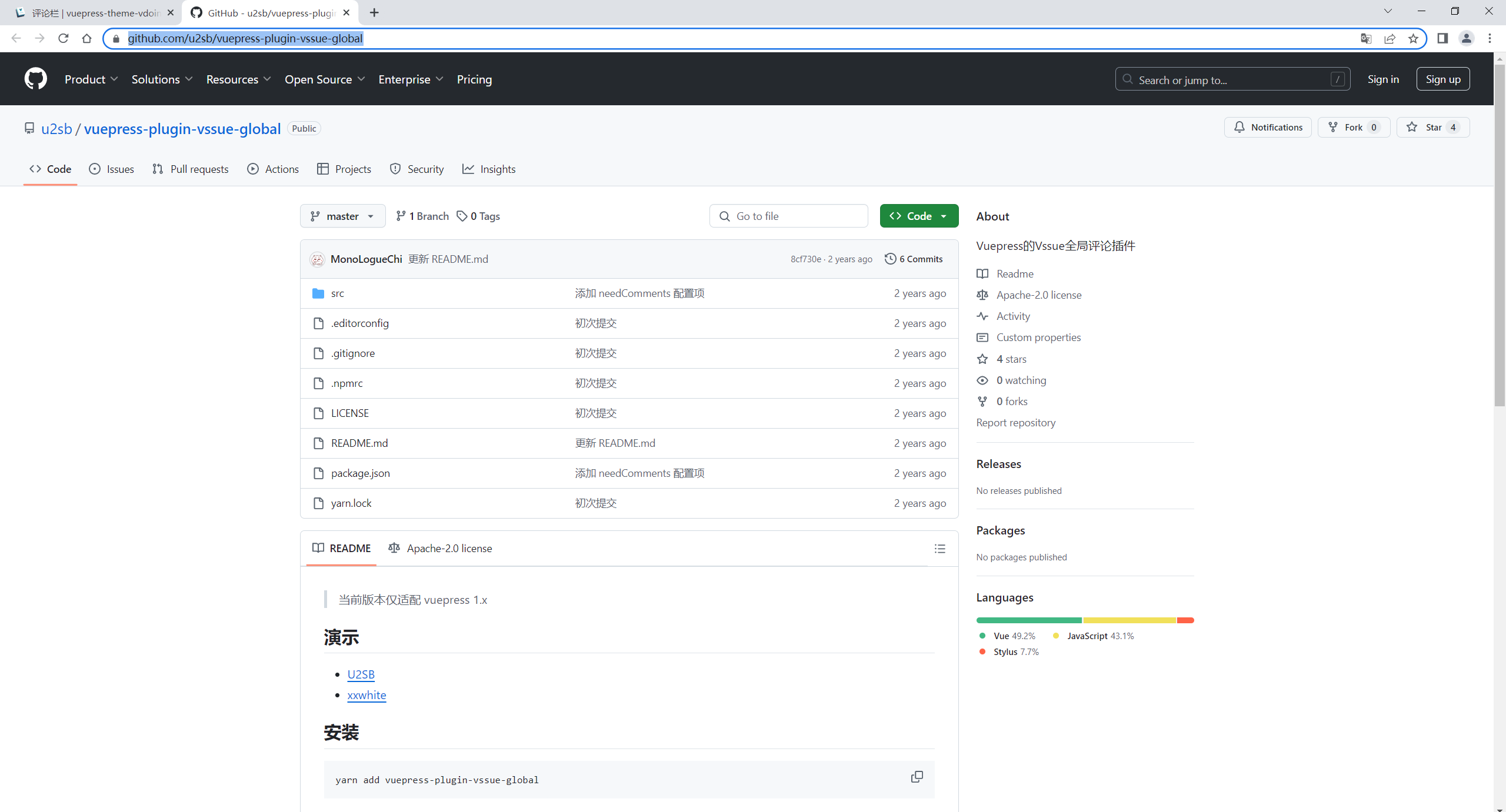Viewport: 1506px width, 812px height.
Task: Click the fork icon beside 0 forks
Action: click(982, 402)
